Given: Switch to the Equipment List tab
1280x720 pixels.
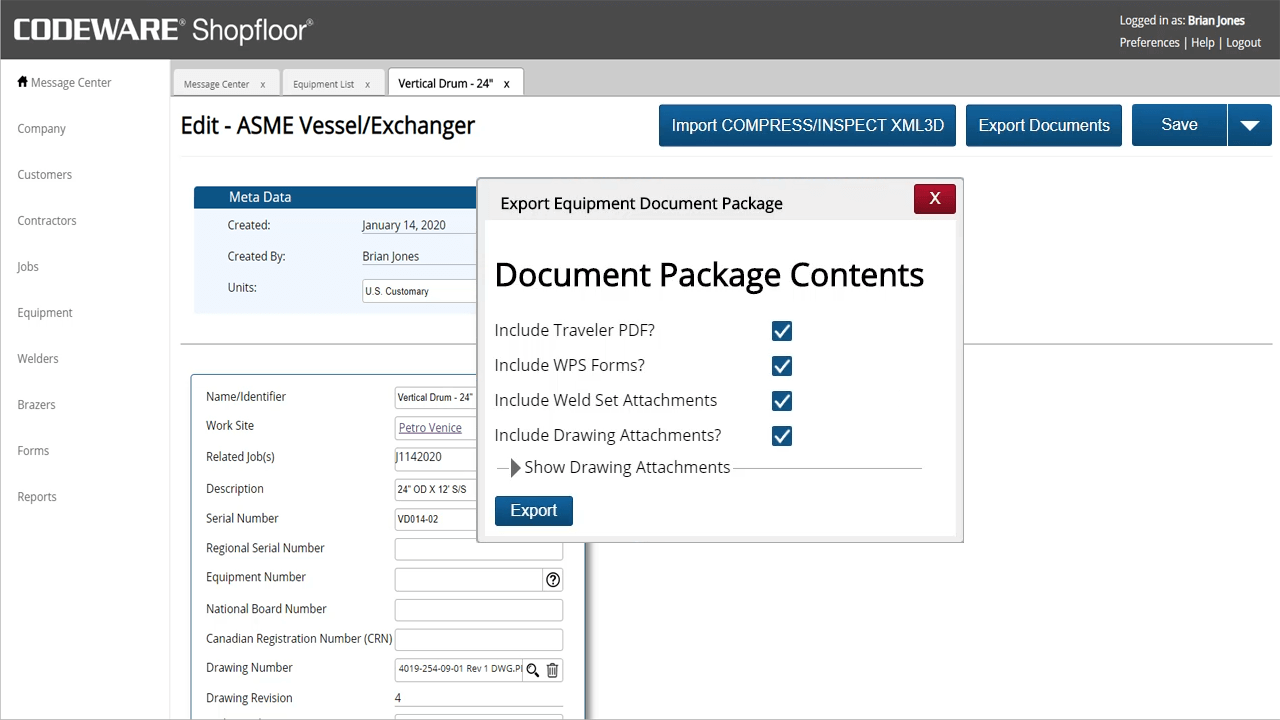Looking at the screenshot, I should [x=322, y=84].
